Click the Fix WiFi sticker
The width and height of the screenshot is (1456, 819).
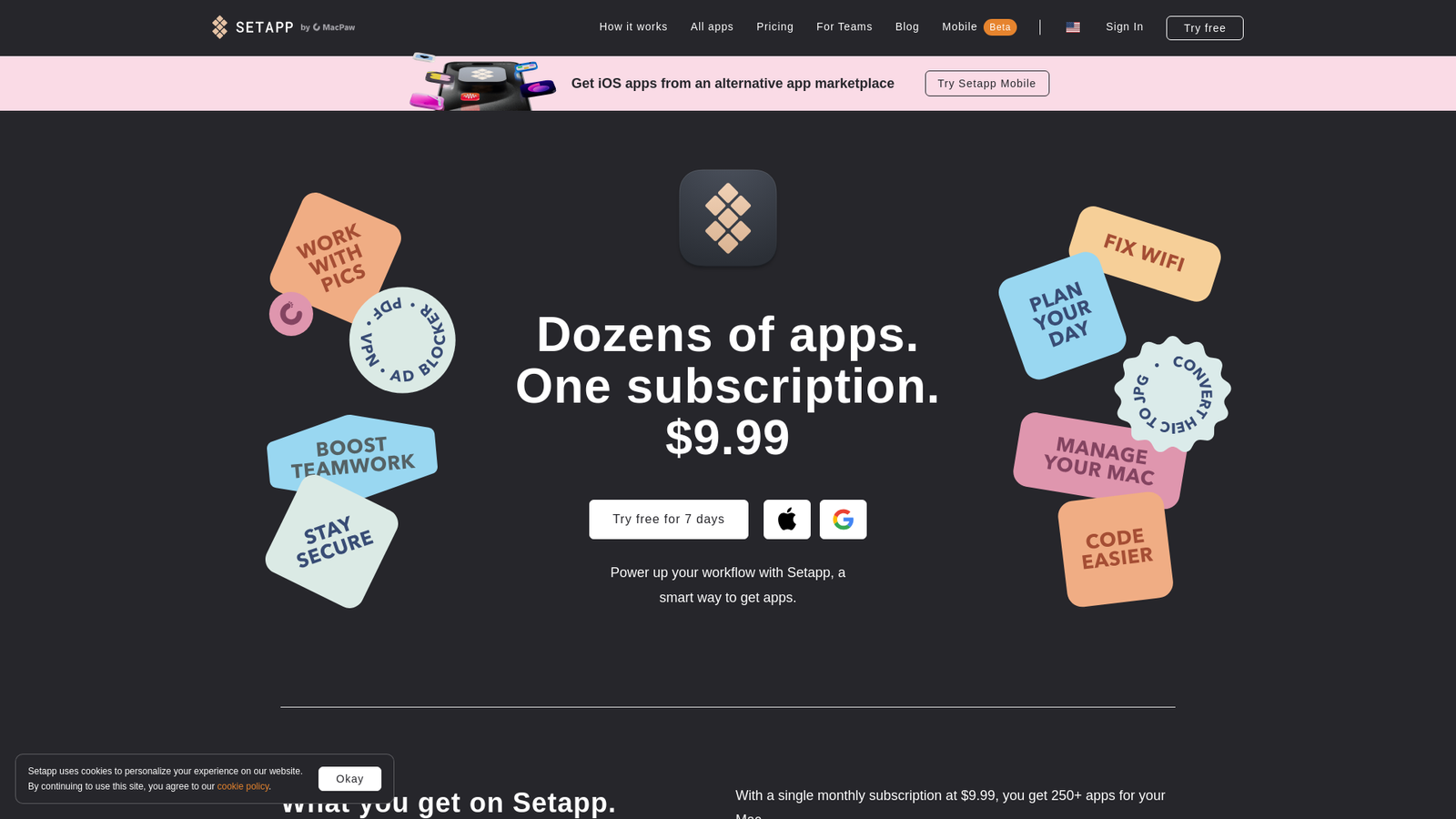coord(1145,253)
